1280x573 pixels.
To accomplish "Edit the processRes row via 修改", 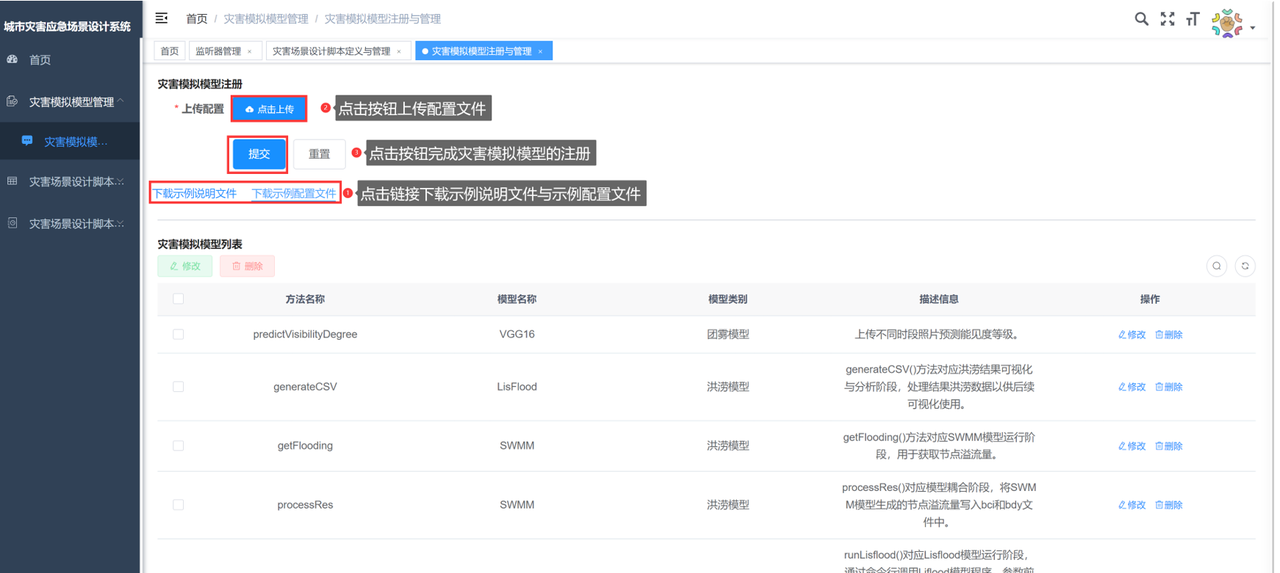I will [x=1132, y=505].
